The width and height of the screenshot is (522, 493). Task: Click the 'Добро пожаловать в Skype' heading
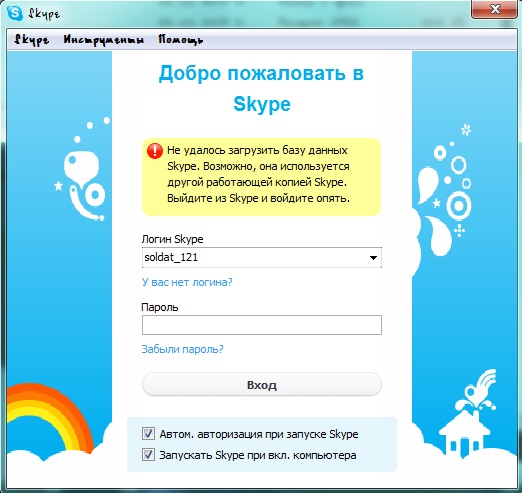[x=261, y=88]
